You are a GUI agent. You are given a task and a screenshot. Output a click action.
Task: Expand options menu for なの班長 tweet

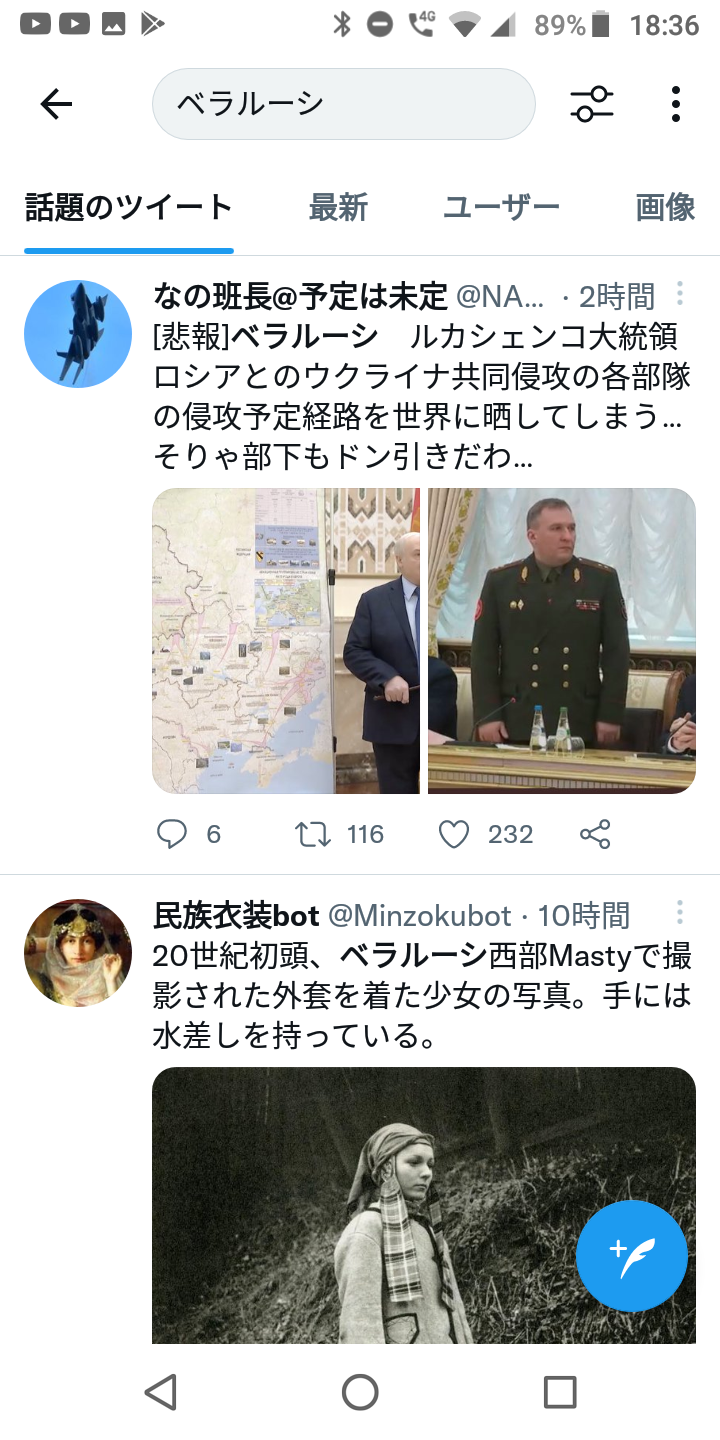[680, 294]
